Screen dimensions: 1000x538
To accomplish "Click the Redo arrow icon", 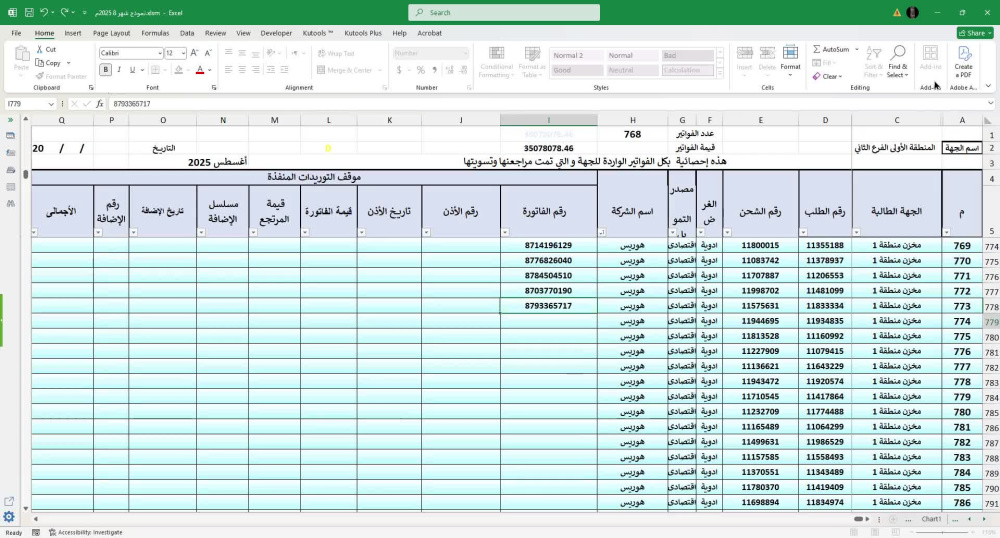I will tap(64, 12).
